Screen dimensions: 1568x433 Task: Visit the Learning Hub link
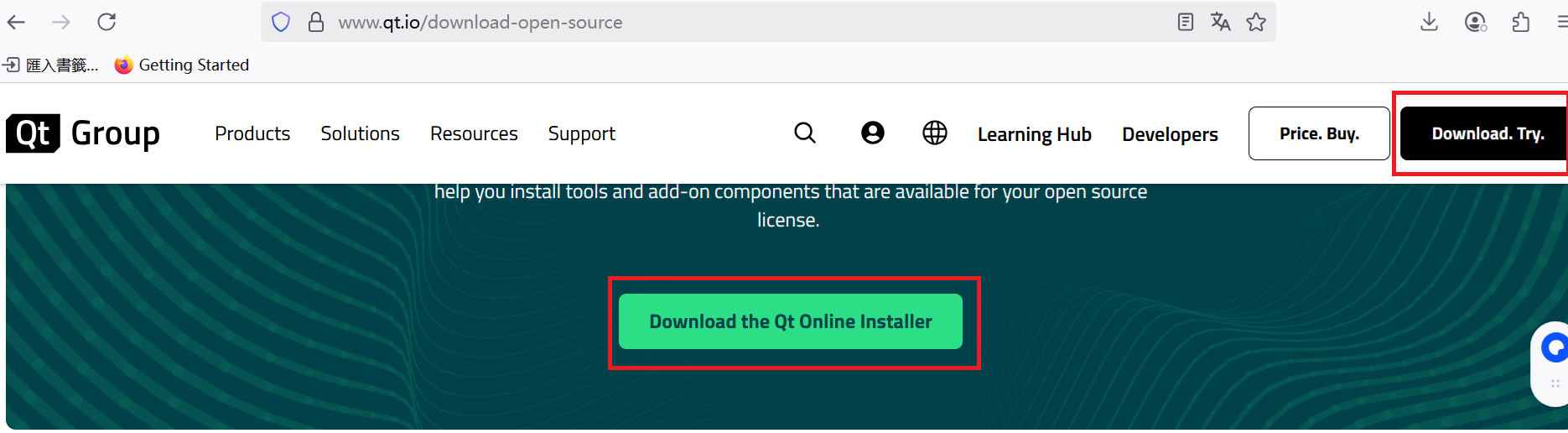1035,134
